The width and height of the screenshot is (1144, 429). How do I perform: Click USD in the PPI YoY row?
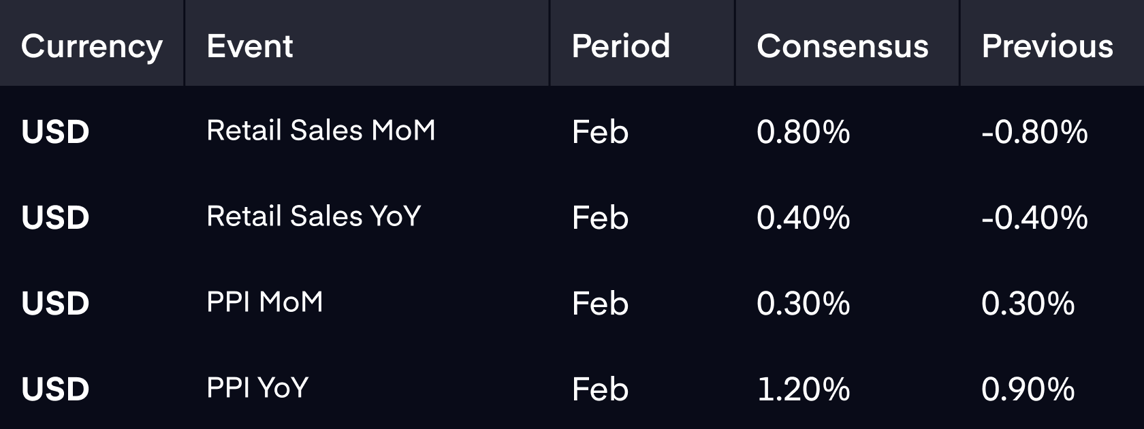click(x=55, y=389)
